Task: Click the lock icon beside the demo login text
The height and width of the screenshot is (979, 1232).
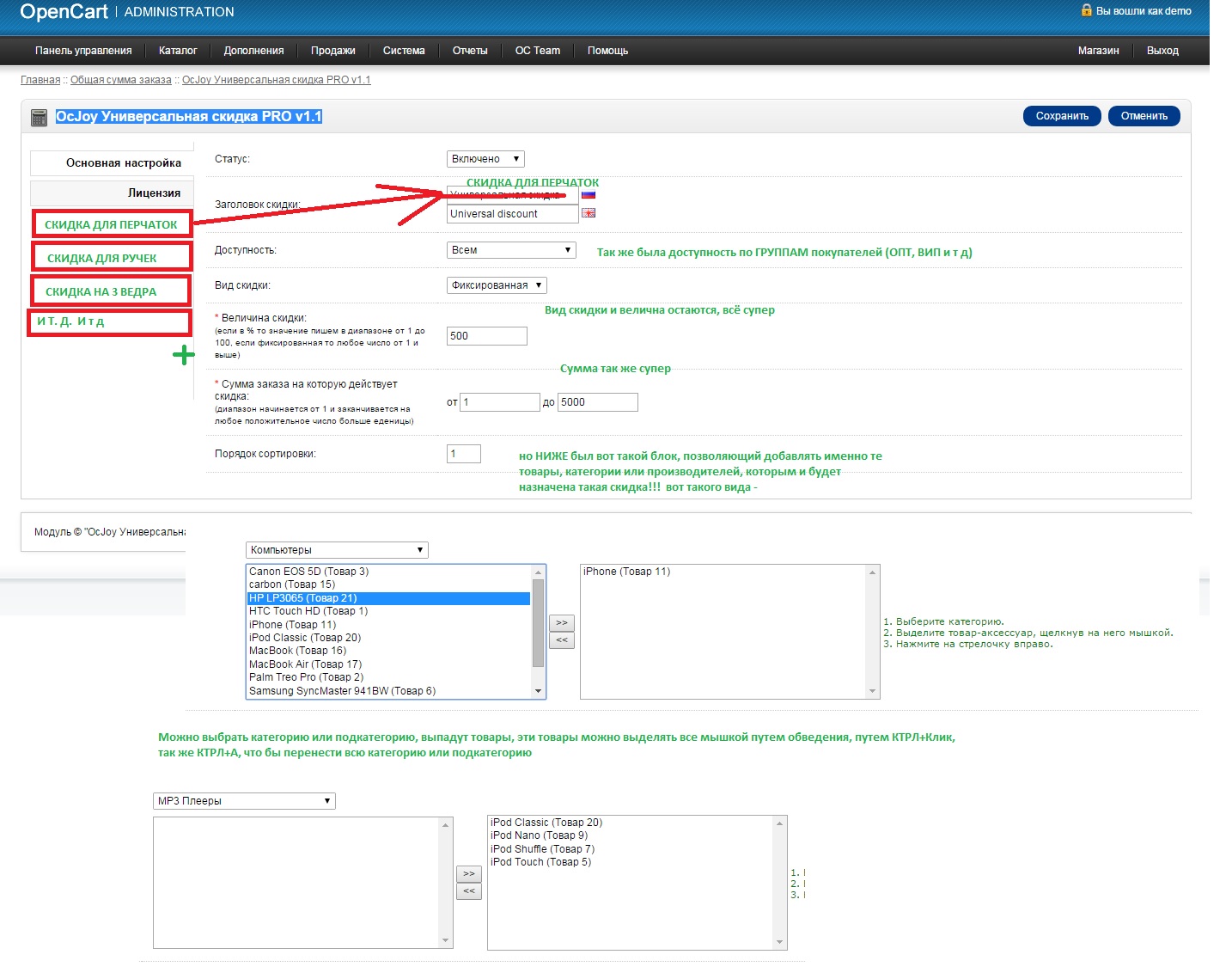Action: point(1086,10)
